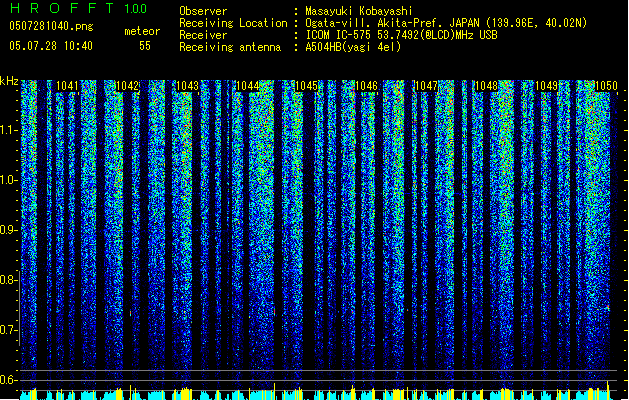Image resolution: width=629 pixels, height=400 pixels.
Task: Click the 1041 time marker
Action: (67, 86)
